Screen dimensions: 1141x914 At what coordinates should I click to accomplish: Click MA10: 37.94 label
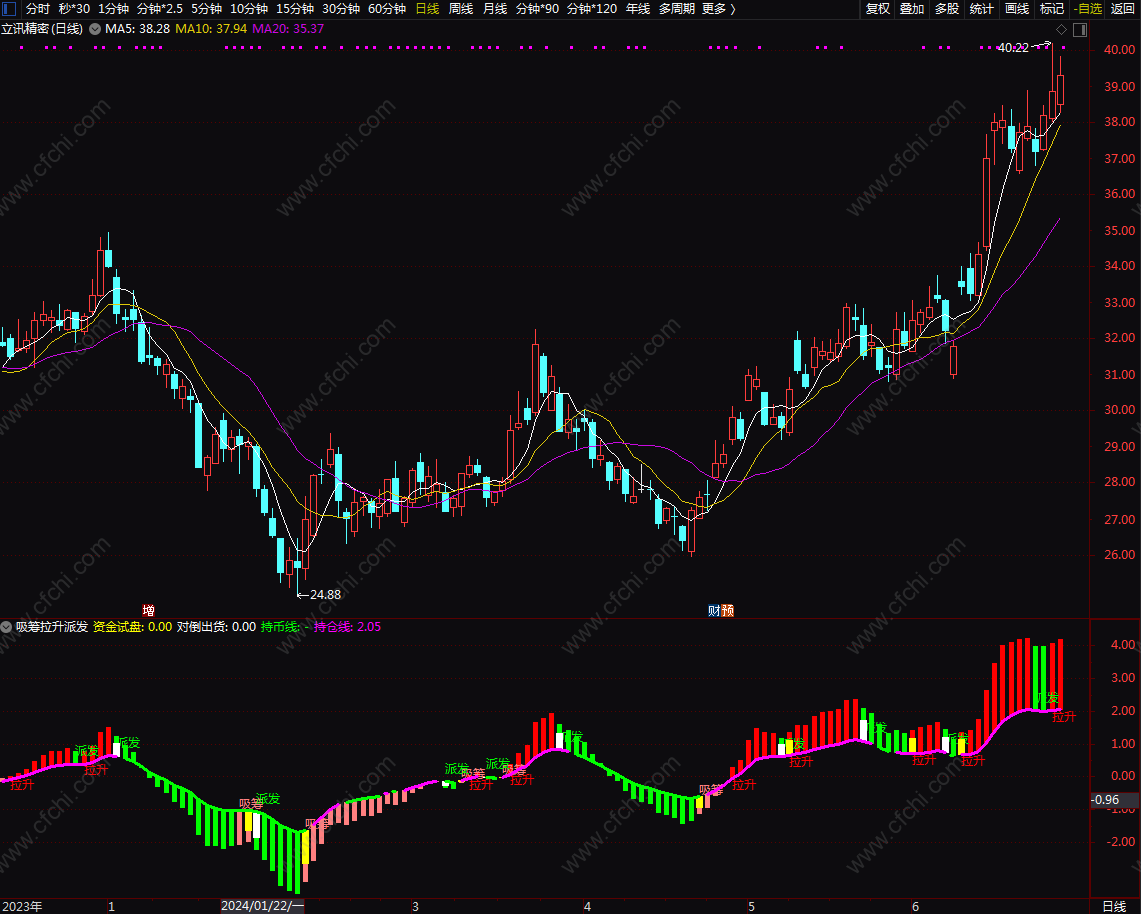(x=211, y=29)
